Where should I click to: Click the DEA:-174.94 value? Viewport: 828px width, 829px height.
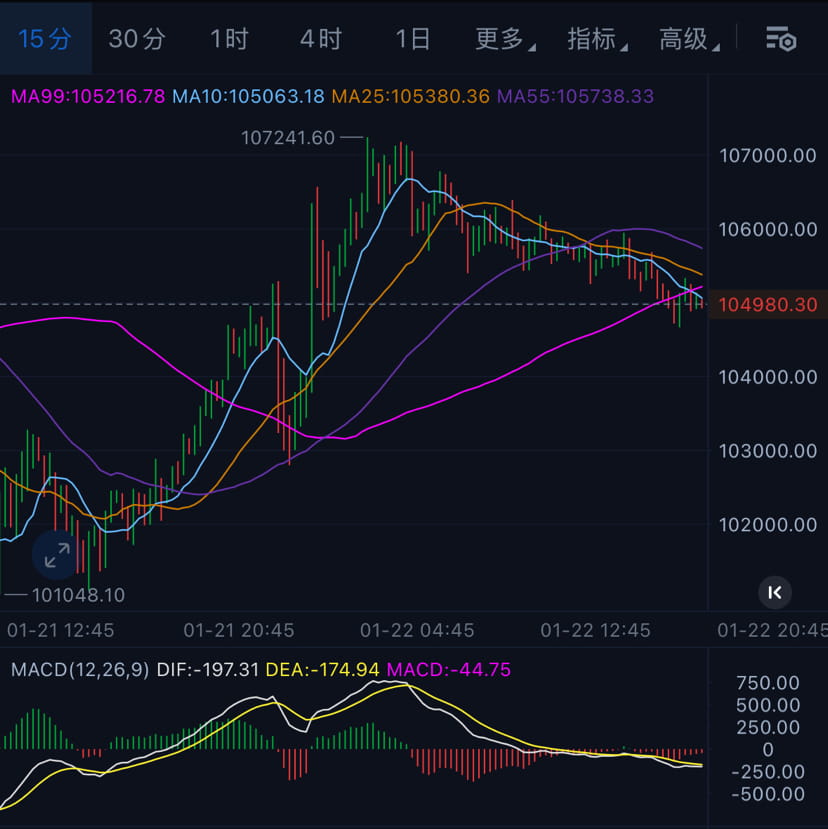click(323, 670)
